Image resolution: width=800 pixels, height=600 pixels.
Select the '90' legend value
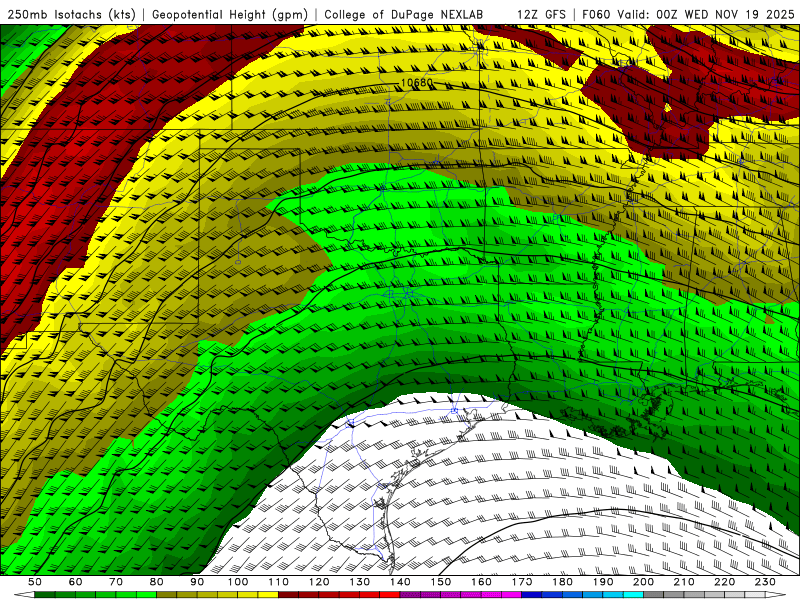pos(197,582)
